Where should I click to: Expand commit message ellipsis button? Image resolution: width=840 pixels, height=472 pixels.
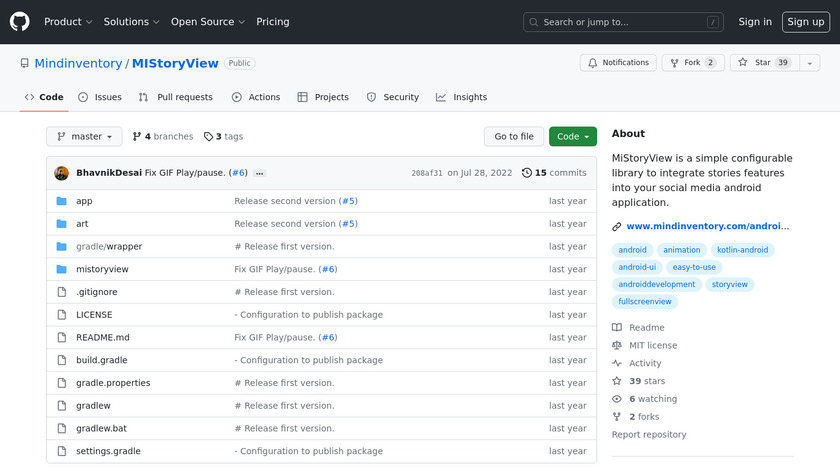(x=260, y=173)
